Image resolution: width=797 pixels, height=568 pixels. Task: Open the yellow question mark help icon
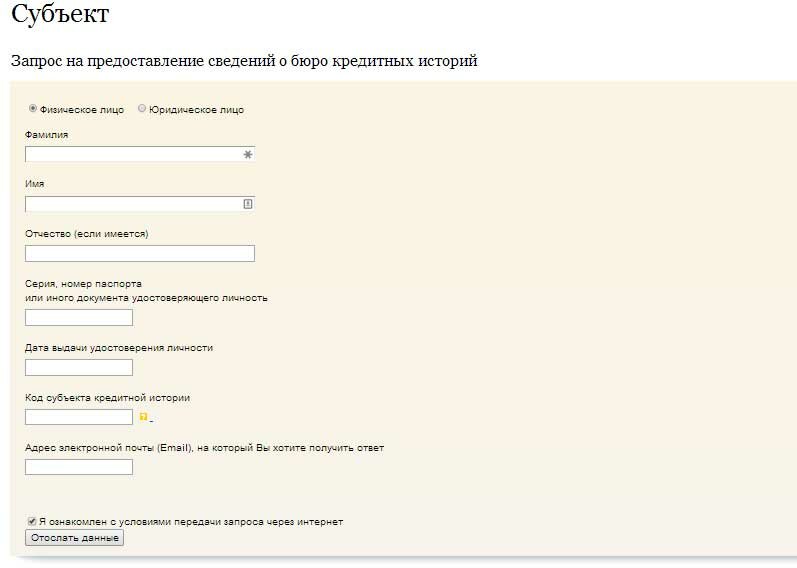point(143,417)
